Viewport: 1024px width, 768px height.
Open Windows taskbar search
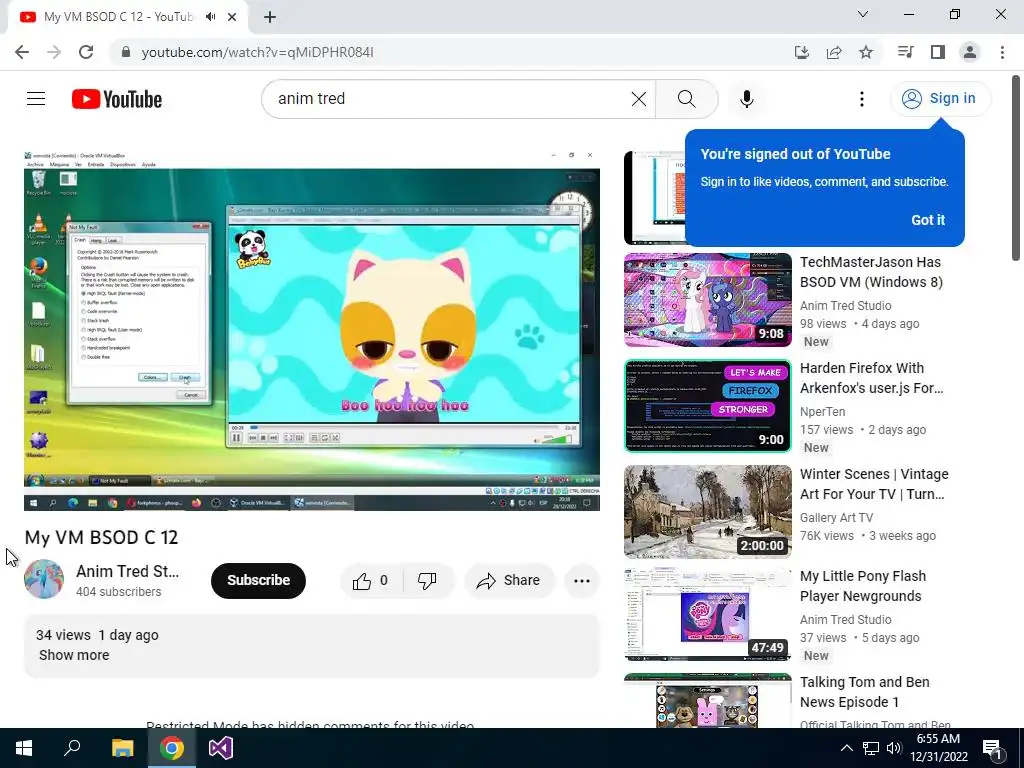(x=72, y=748)
